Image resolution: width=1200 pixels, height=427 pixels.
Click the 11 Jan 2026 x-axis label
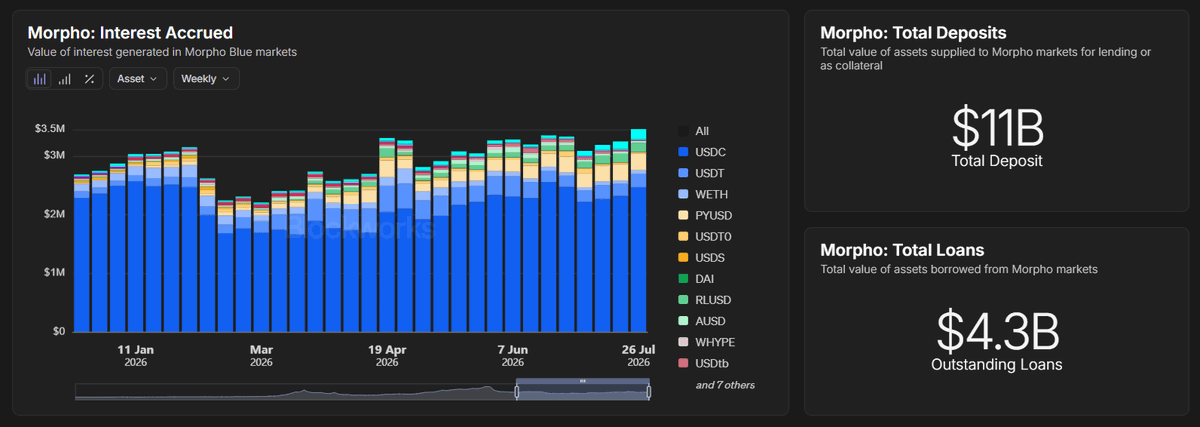point(136,356)
